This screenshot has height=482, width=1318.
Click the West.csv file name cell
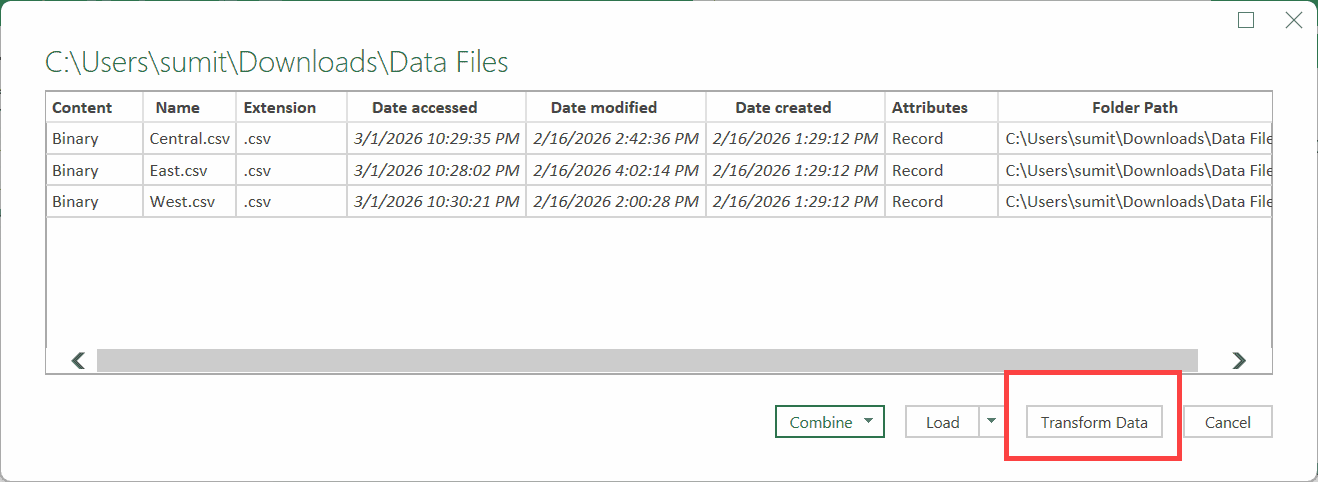190,201
